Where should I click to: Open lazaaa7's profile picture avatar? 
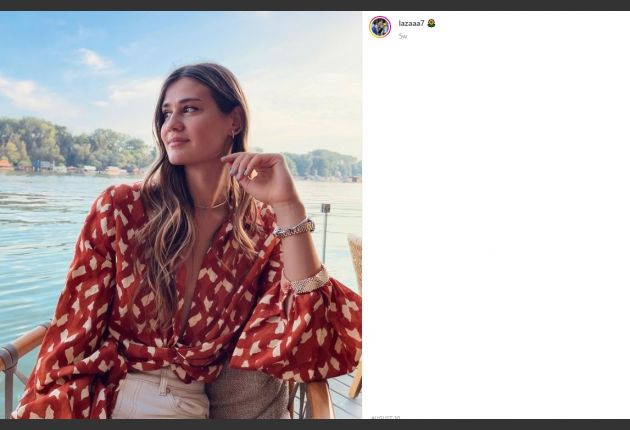tap(380, 27)
